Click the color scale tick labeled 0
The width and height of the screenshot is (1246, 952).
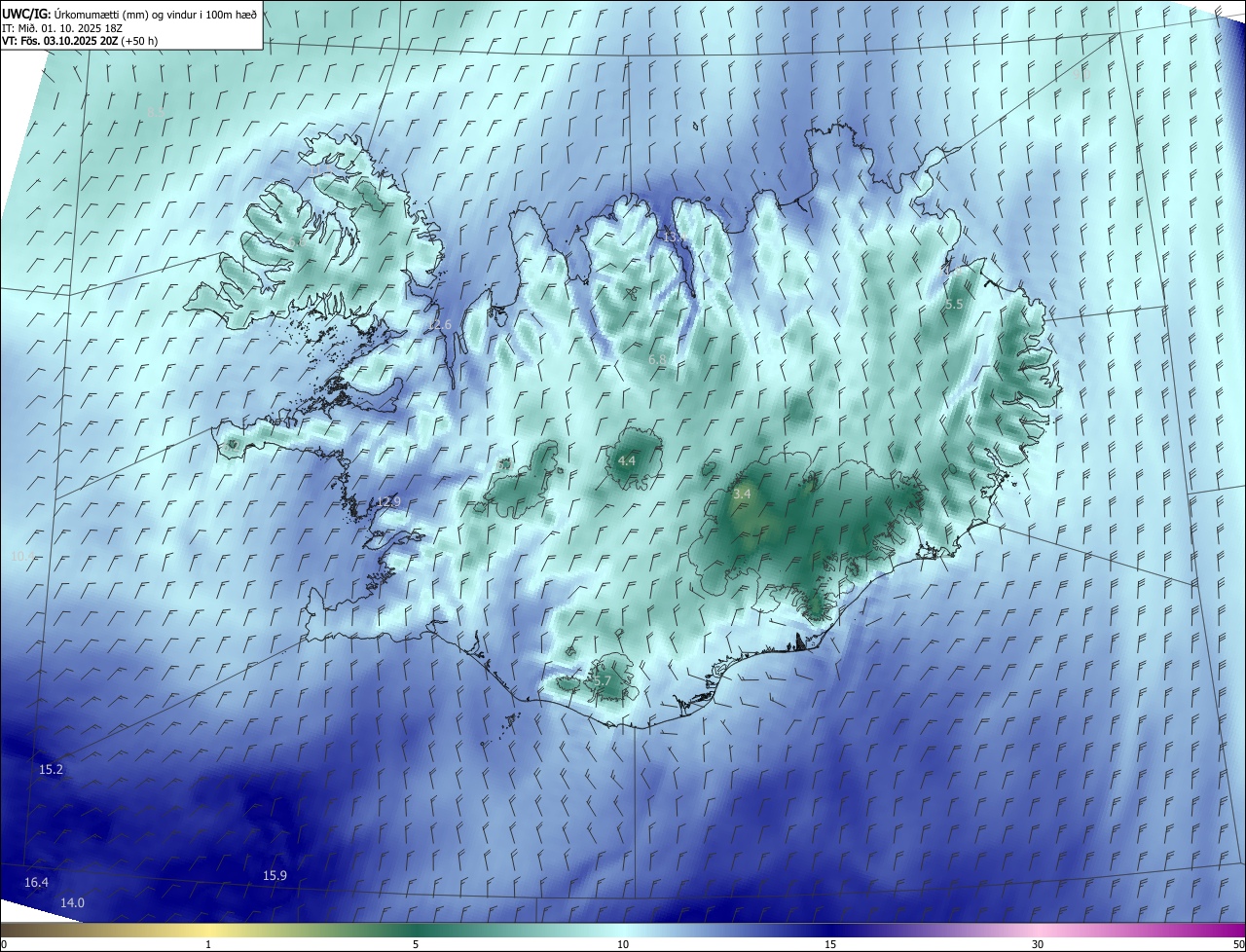[x=4, y=944]
